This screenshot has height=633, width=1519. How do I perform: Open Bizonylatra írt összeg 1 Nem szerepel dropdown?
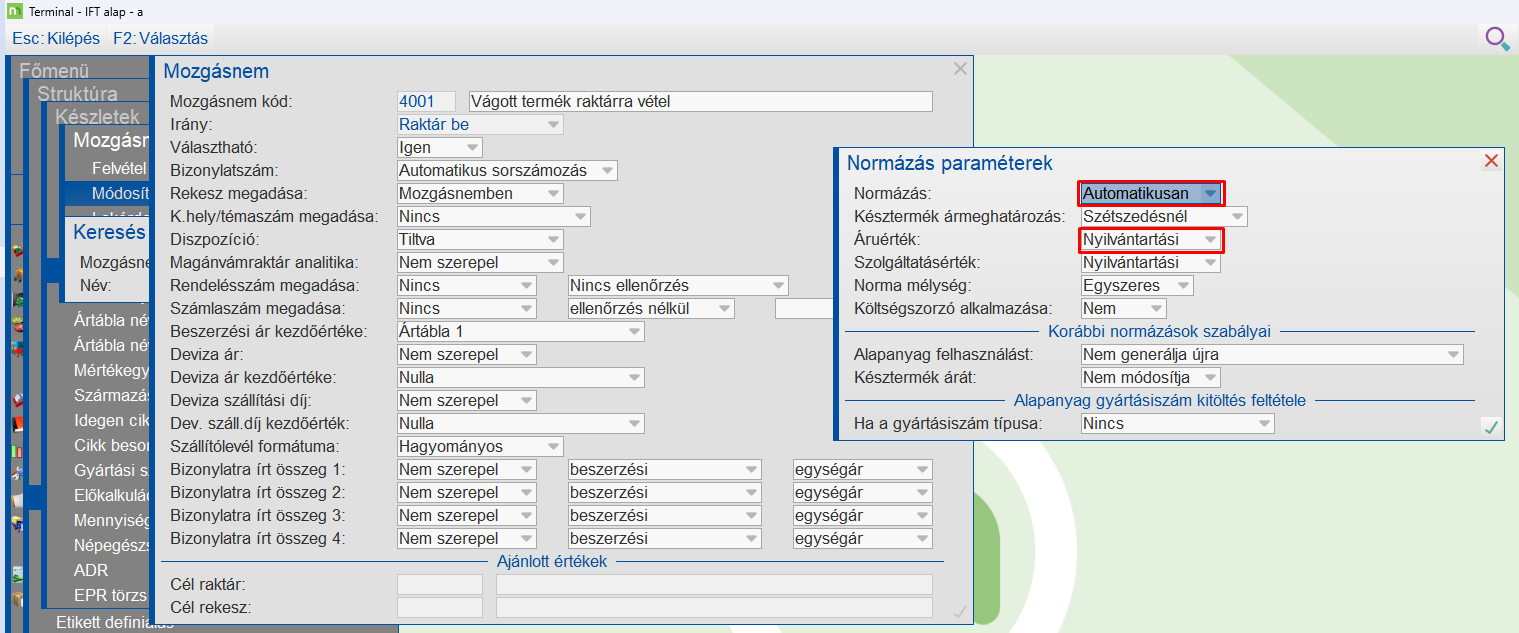point(467,469)
